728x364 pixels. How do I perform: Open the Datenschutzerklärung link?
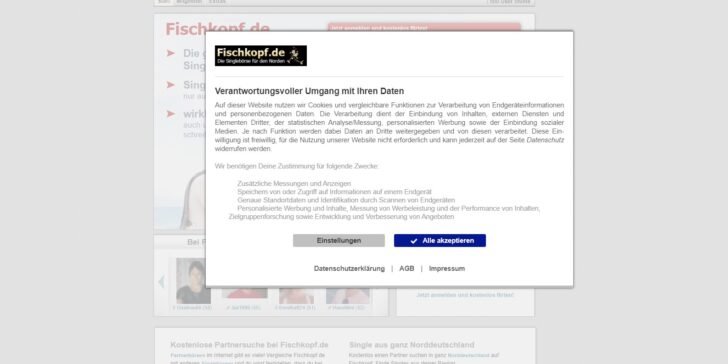[349, 268]
